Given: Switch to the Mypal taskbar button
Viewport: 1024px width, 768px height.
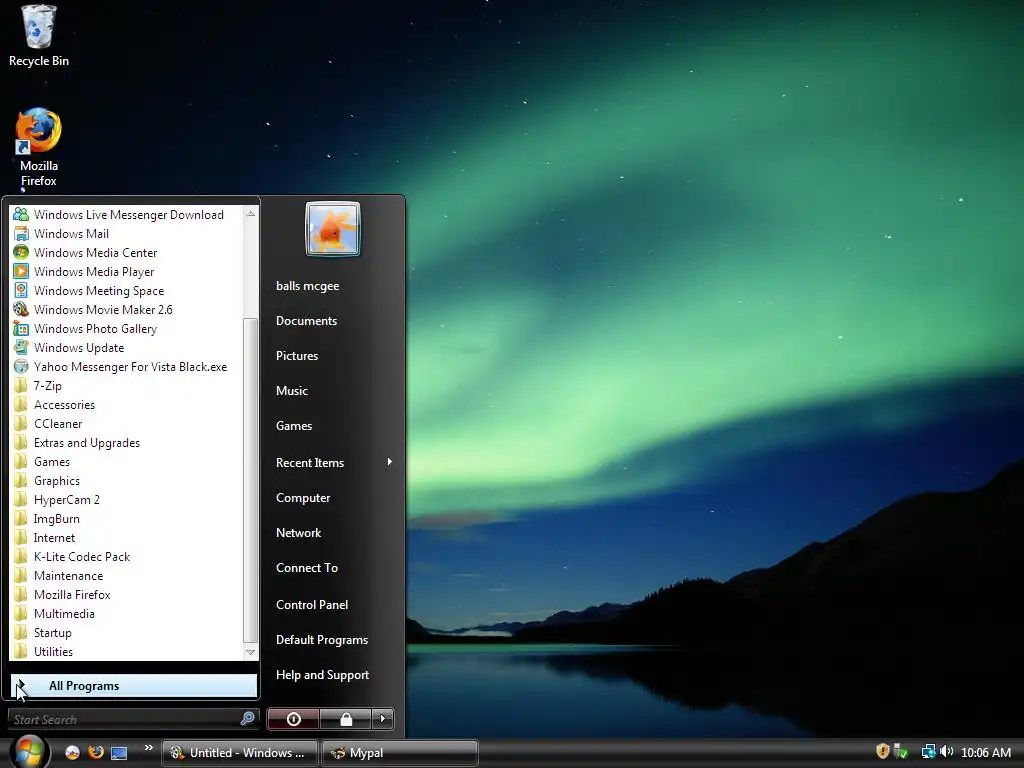Looking at the screenshot, I should pyautogui.click(x=400, y=752).
